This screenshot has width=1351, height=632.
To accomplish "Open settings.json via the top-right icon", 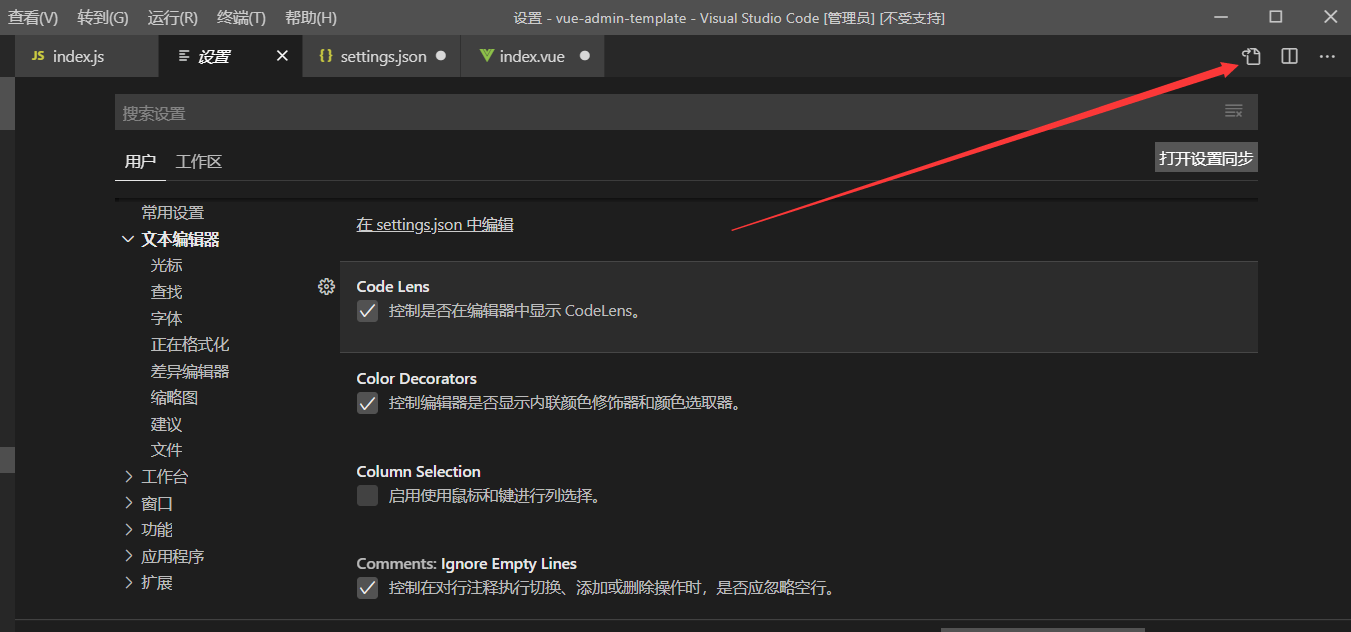I will [x=1250, y=57].
